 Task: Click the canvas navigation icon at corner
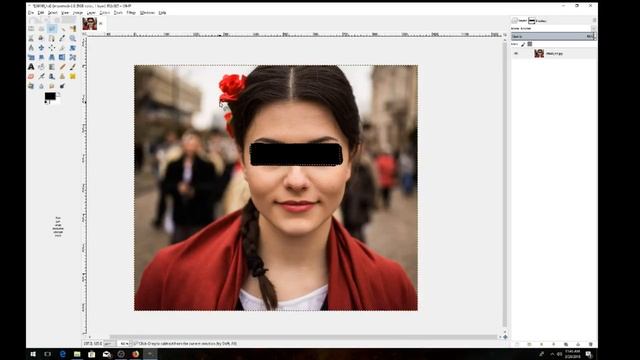[505, 337]
